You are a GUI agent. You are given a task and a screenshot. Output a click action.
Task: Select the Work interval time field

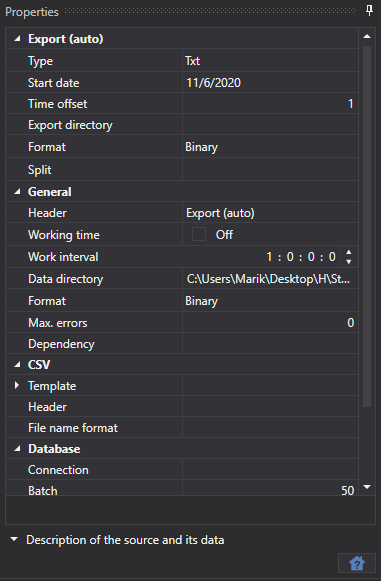(x=301, y=257)
